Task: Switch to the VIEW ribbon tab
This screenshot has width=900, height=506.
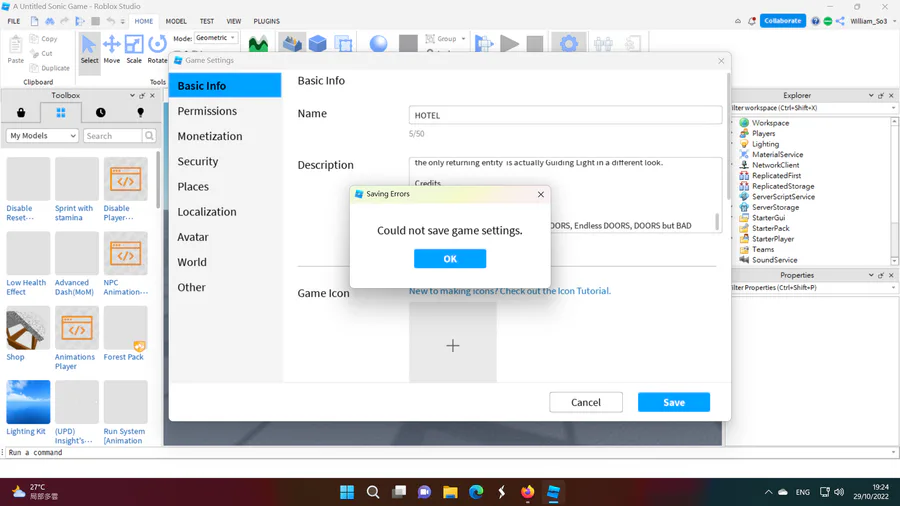Action: [x=234, y=21]
